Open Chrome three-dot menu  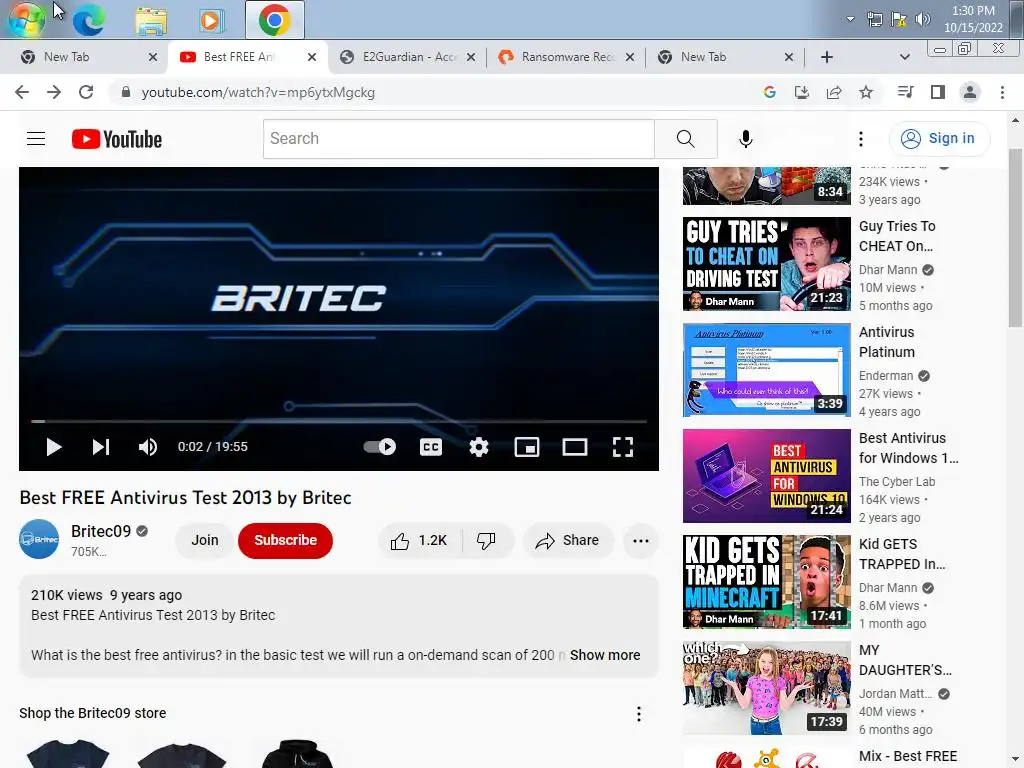(1002, 92)
